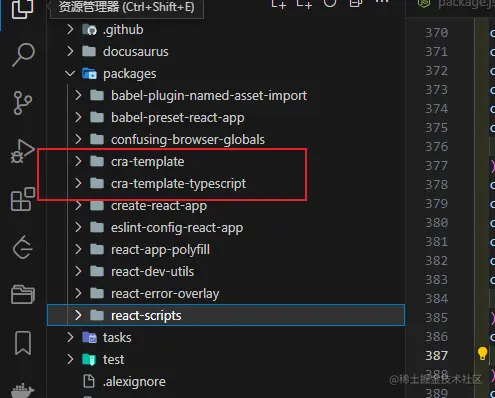Click the folder icon beside eslint-config-react-app
This screenshot has width=495, height=398.
(97, 227)
